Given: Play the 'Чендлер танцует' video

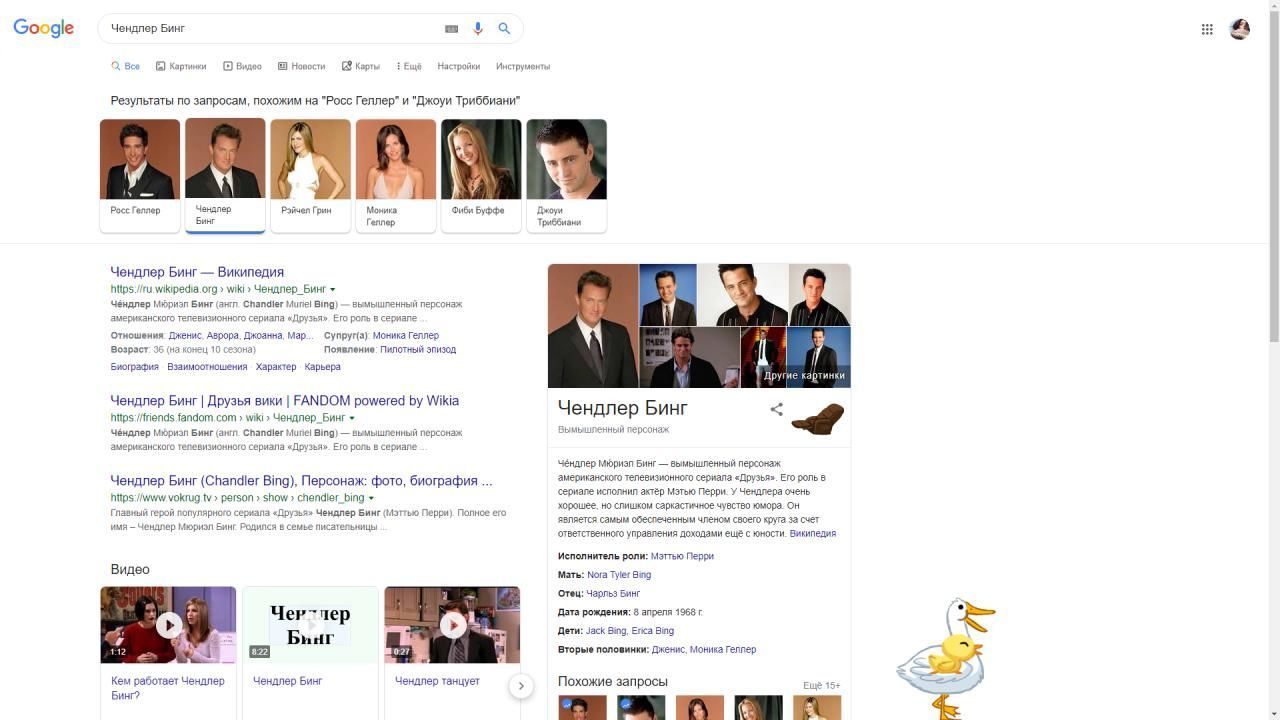Looking at the screenshot, I should (x=452, y=625).
